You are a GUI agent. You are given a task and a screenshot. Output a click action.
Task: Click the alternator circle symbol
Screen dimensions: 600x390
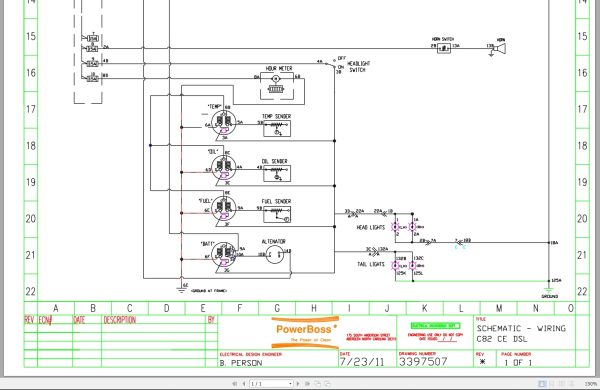[x=275, y=255]
